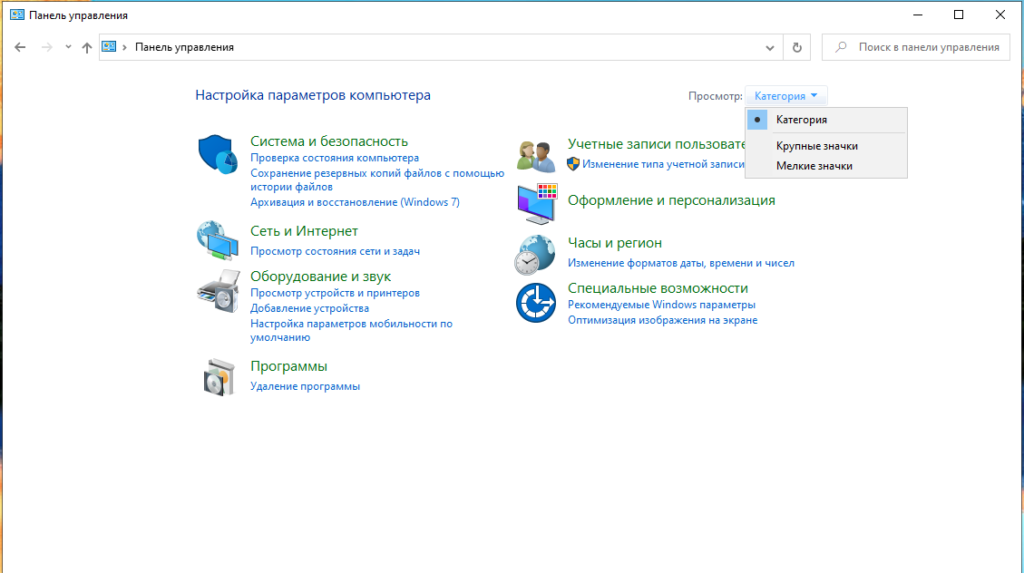
Task: Click the UAC shield next to account type link
Action: pos(573,164)
